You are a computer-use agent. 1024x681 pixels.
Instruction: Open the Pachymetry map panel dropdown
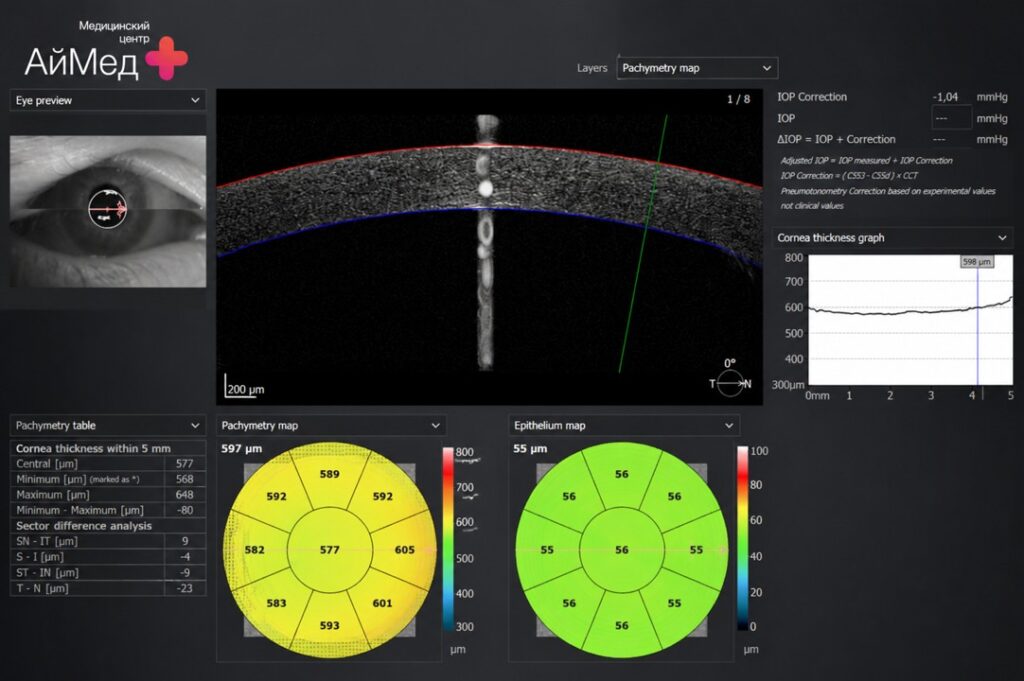331,426
